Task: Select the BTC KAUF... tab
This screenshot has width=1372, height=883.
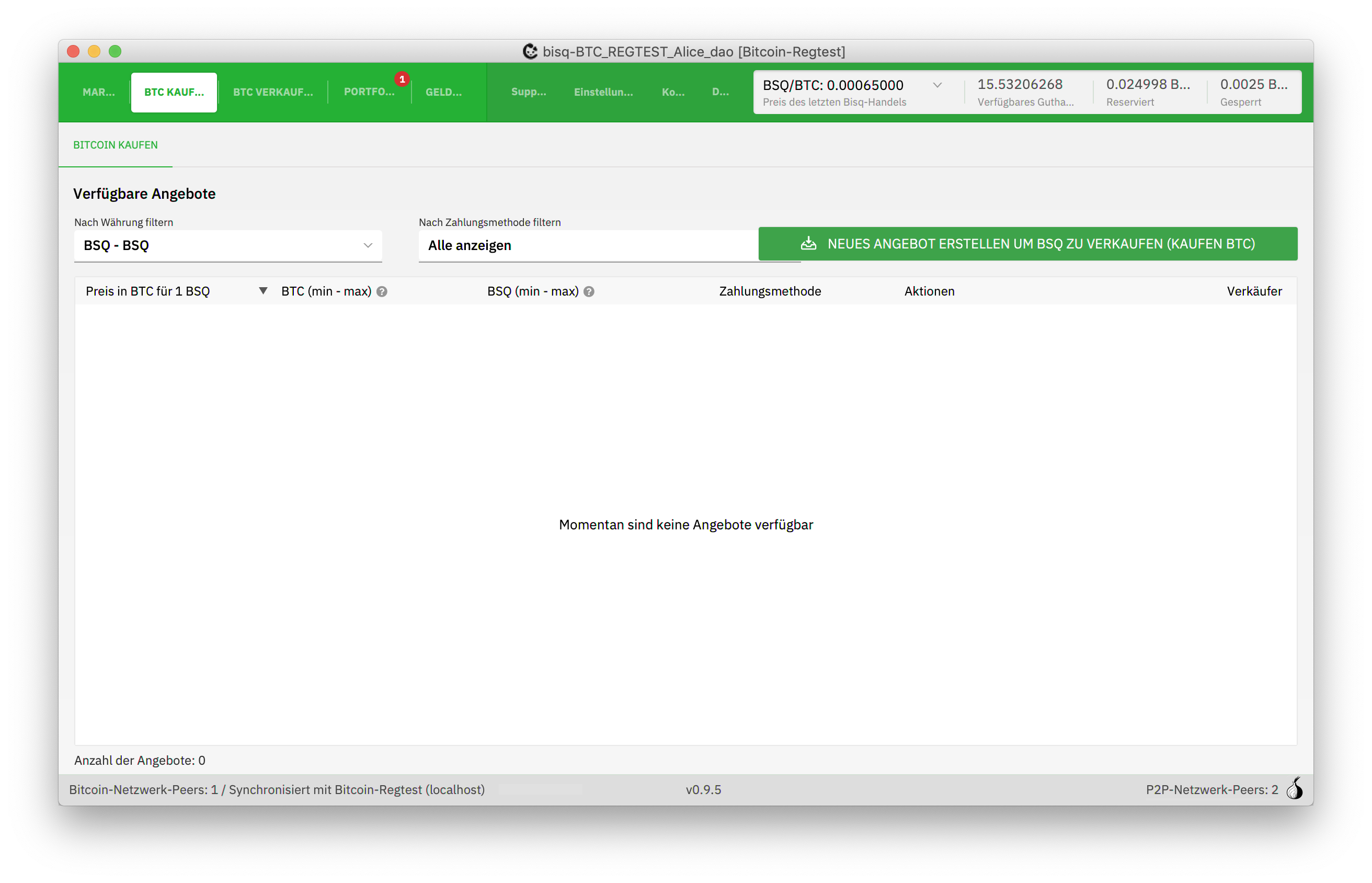Action: 174,92
